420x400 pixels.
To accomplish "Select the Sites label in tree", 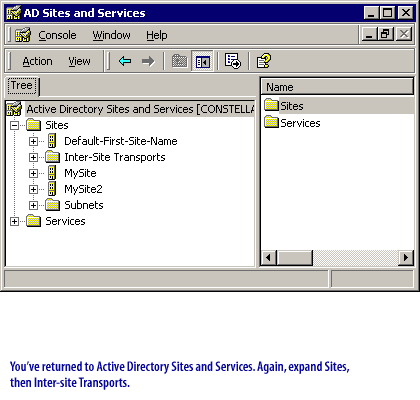I will [x=57, y=125].
